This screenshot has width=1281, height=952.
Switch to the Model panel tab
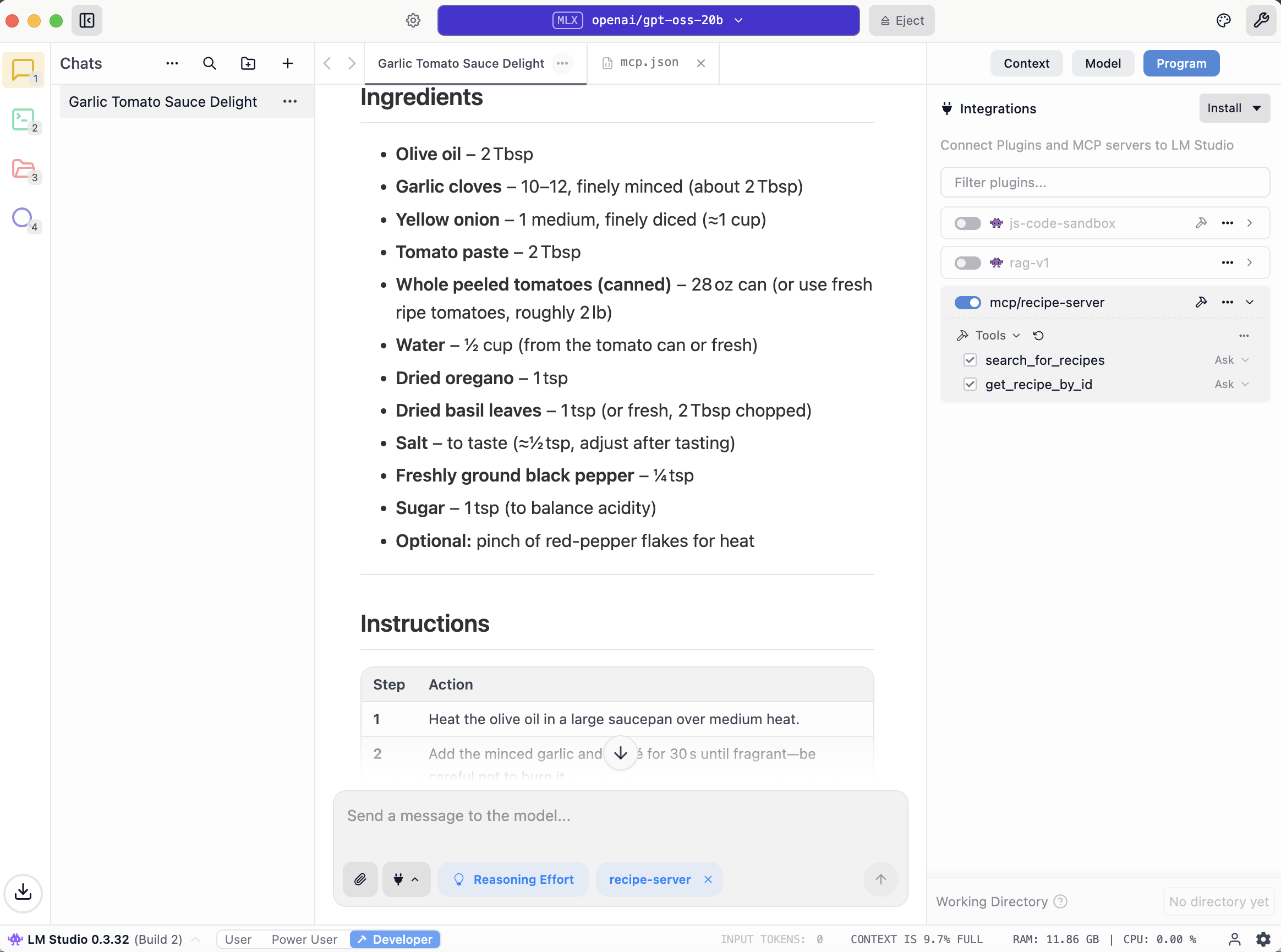(x=1102, y=63)
